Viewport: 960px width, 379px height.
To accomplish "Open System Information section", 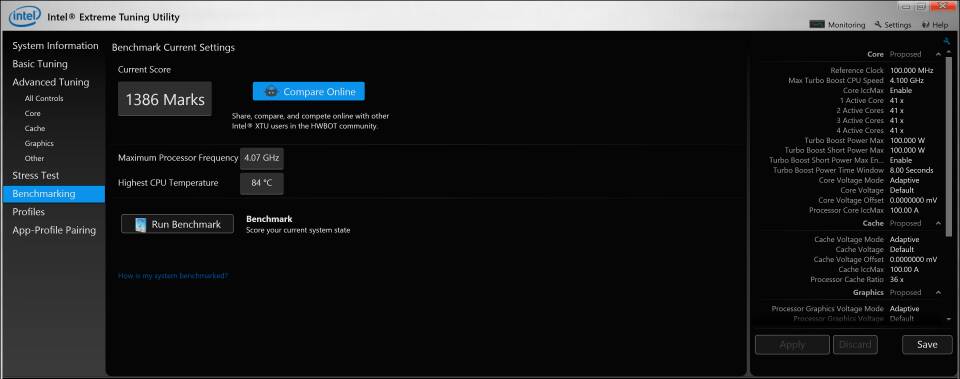I will pyautogui.click(x=55, y=46).
